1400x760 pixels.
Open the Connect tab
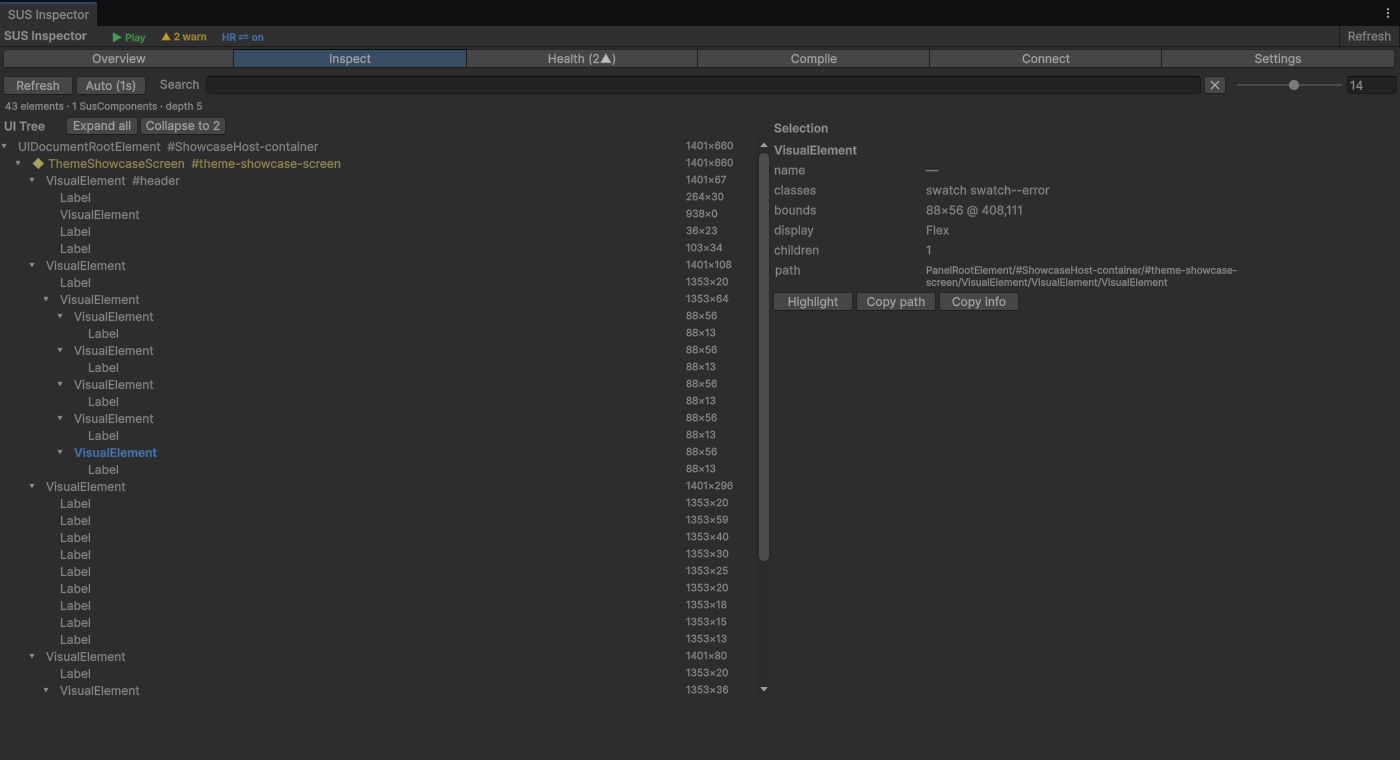pyautogui.click(x=1046, y=59)
